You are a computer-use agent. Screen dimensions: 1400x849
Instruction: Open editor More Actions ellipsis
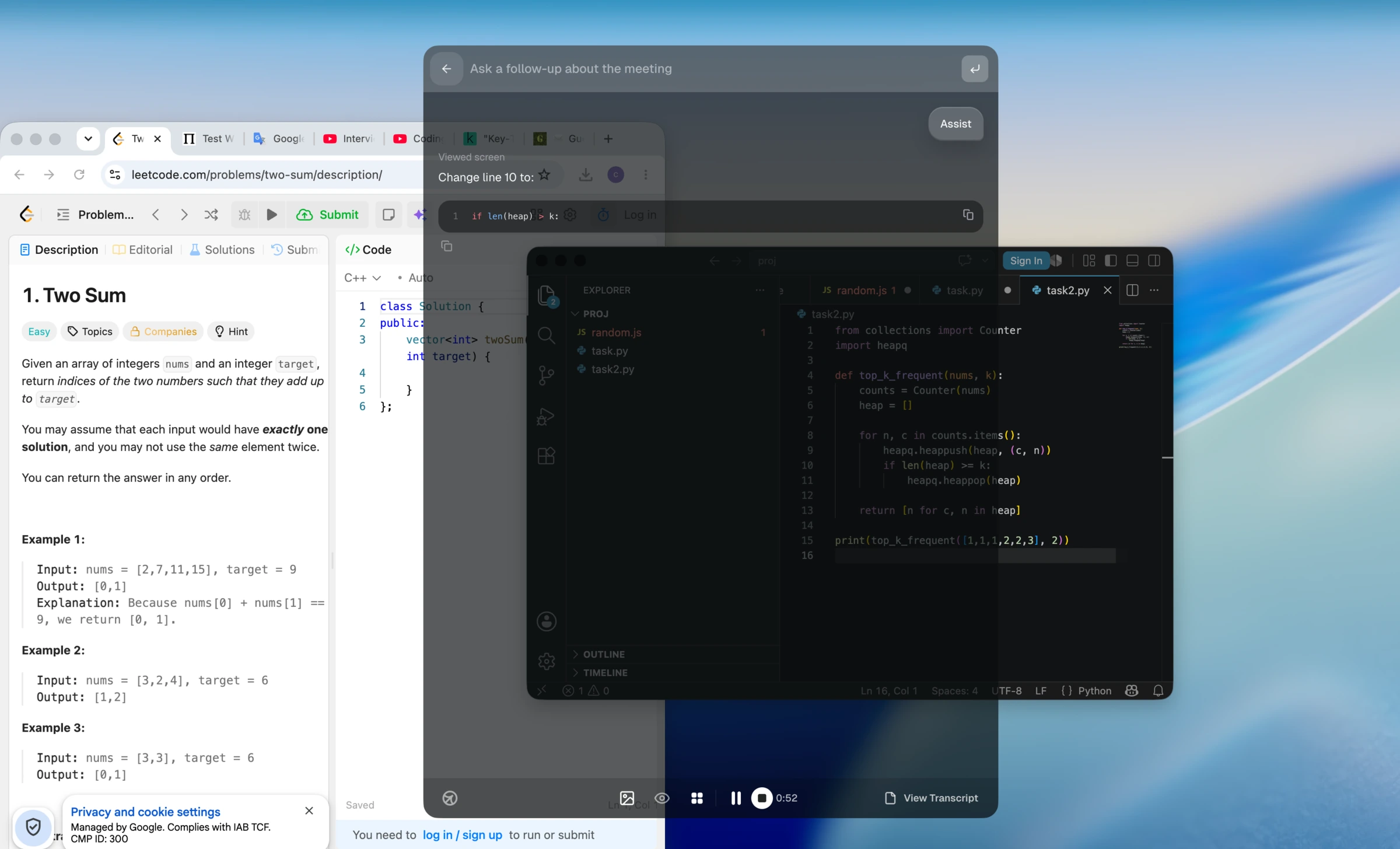[1154, 290]
